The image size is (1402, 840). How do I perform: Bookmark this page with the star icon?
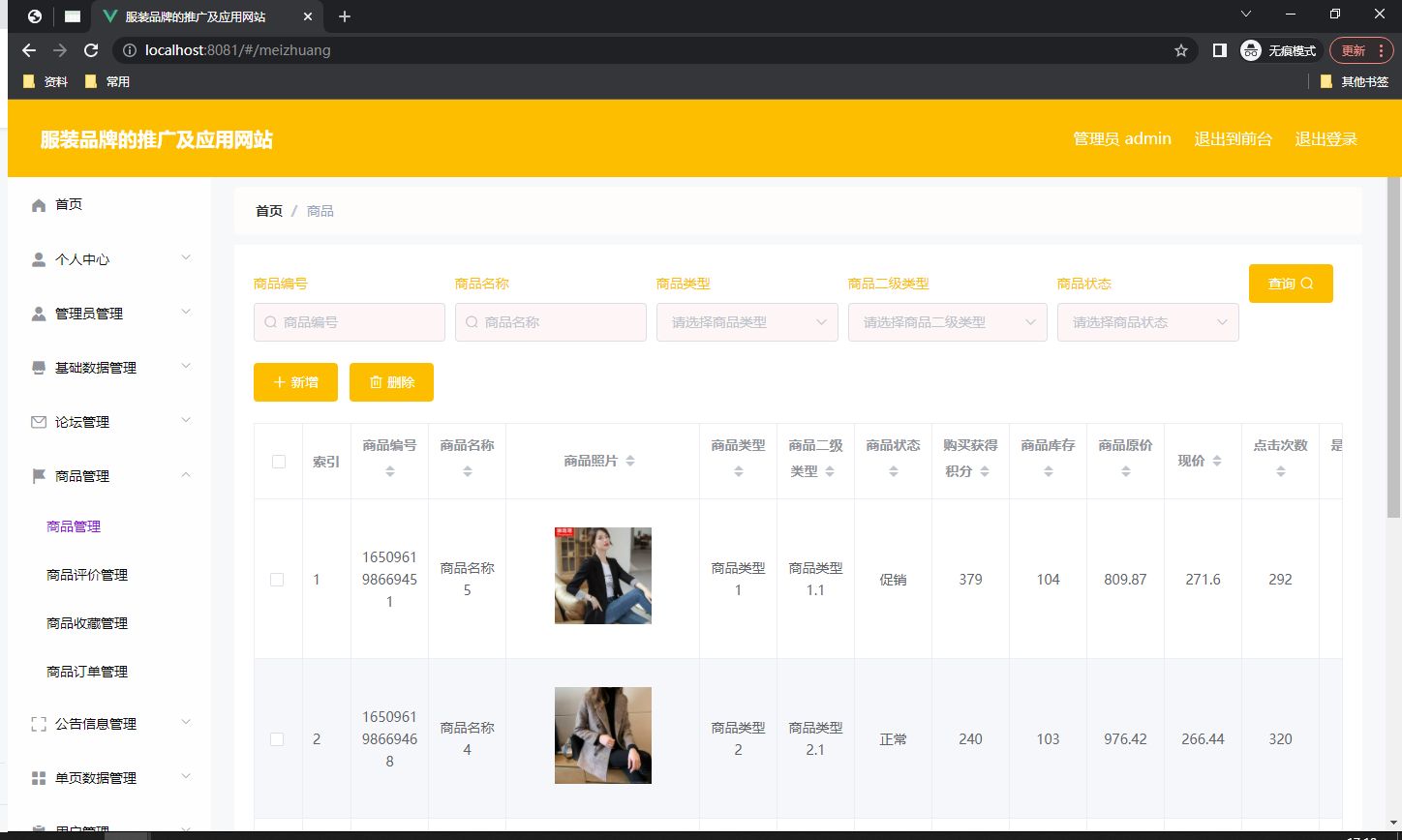click(1181, 50)
